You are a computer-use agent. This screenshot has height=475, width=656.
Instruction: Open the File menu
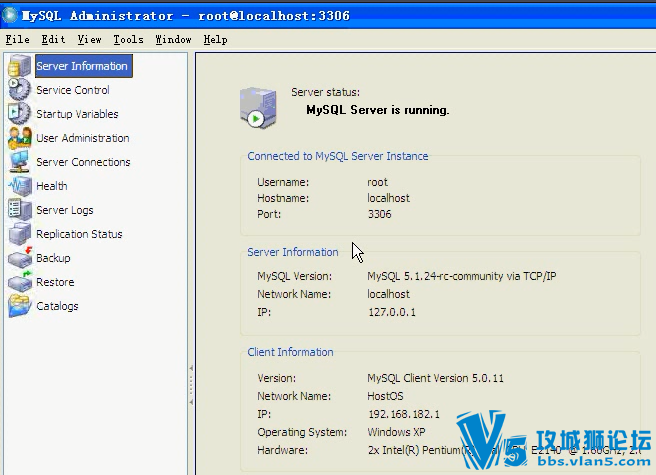[x=17, y=40]
